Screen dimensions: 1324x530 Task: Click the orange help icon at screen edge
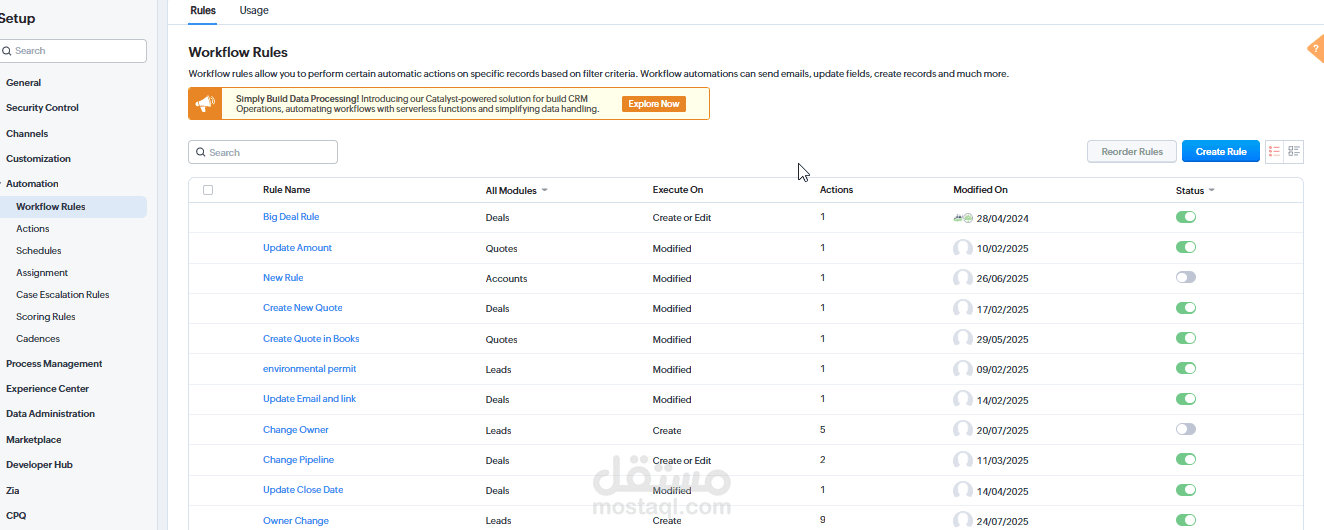[x=1316, y=48]
